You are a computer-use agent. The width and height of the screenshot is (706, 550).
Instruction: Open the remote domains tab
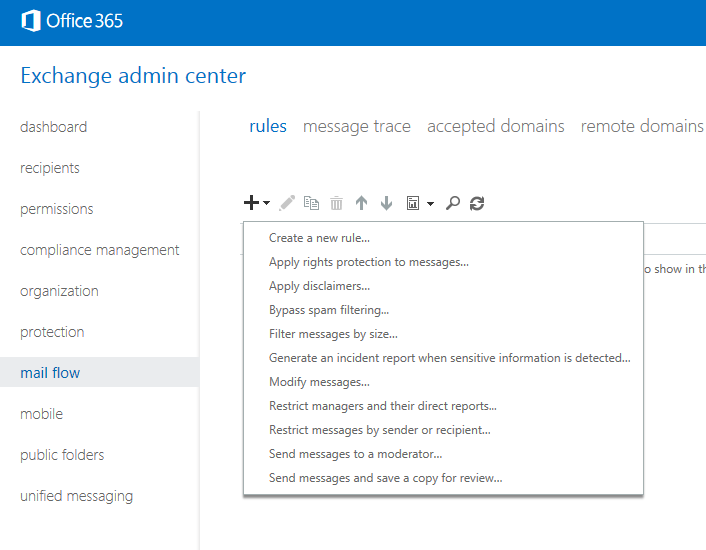click(x=642, y=126)
